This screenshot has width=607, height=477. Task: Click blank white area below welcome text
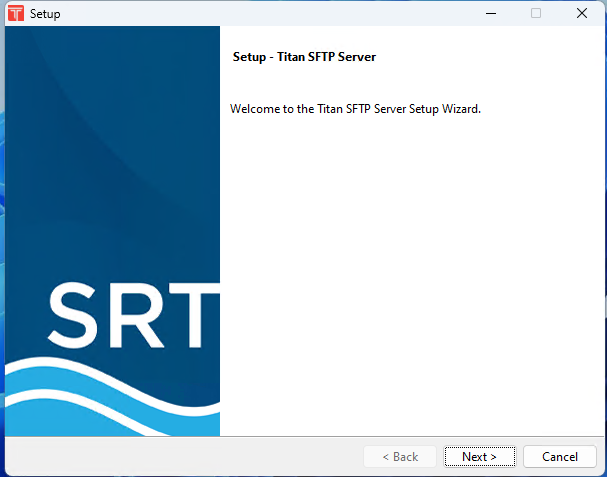(410, 270)
